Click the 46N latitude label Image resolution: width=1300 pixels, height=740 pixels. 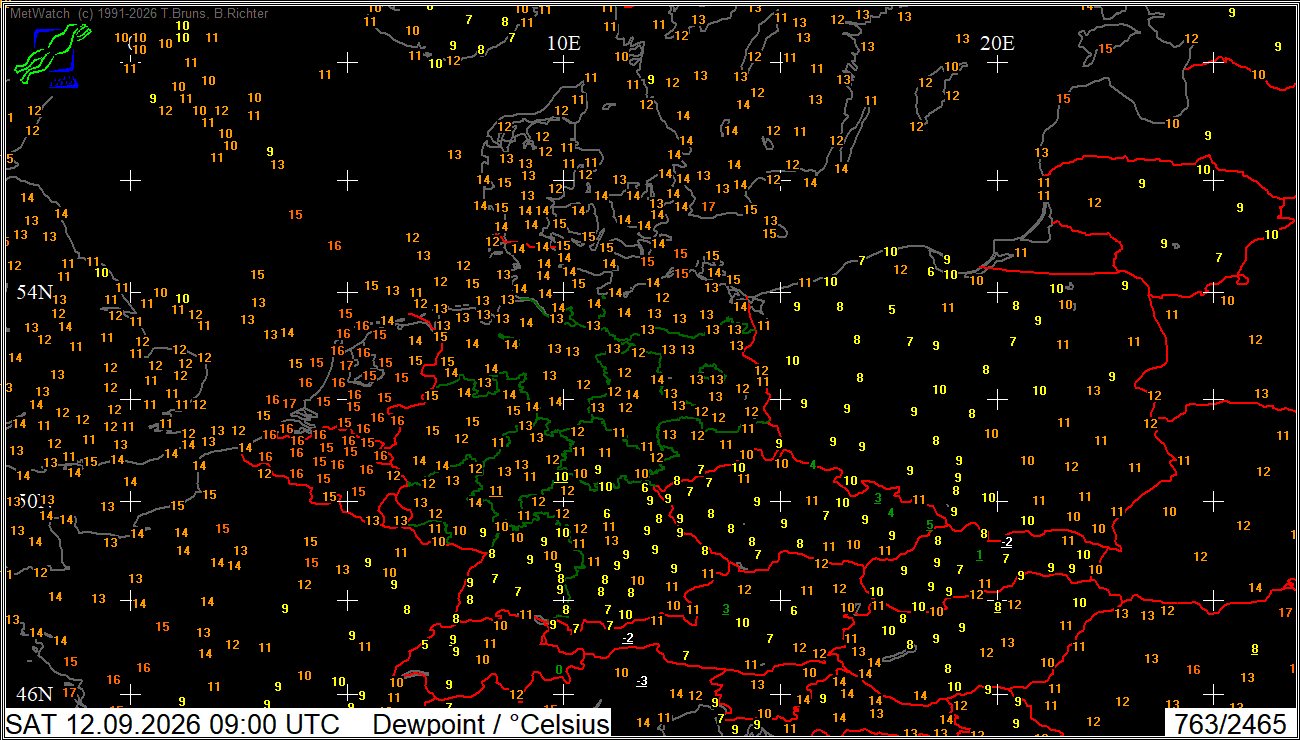34,694
